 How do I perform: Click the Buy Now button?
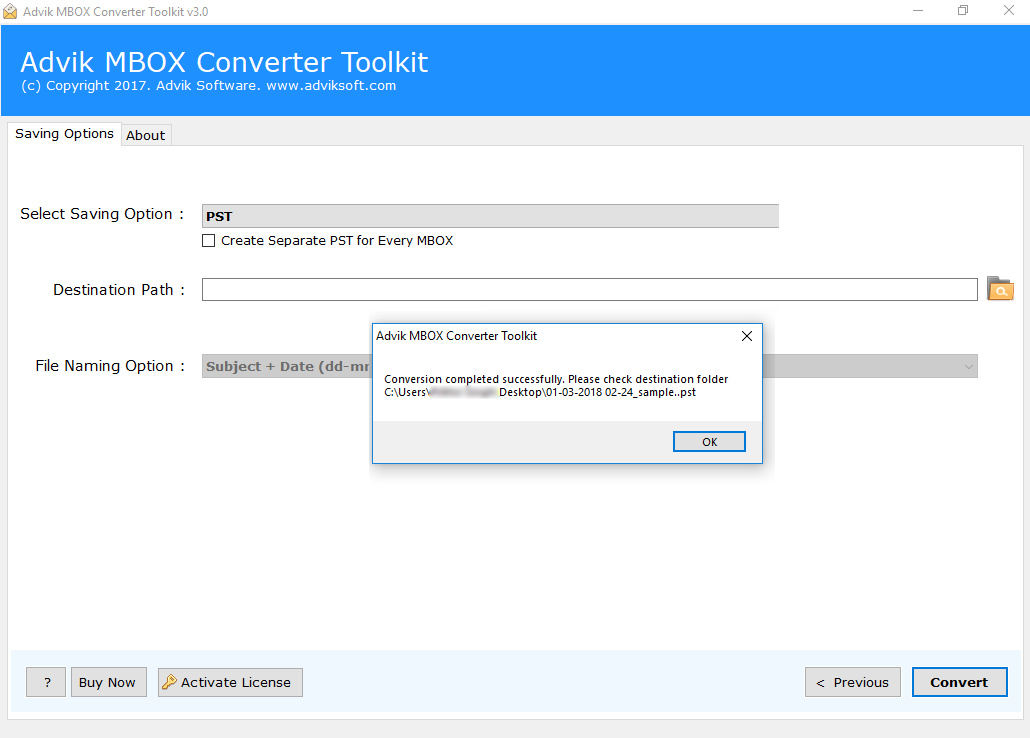click(x=108, y=682)
